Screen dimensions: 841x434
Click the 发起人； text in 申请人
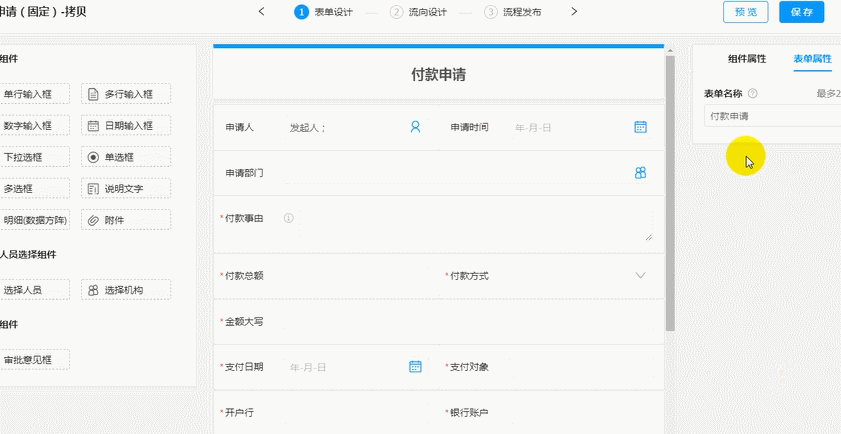click(308, 128)
